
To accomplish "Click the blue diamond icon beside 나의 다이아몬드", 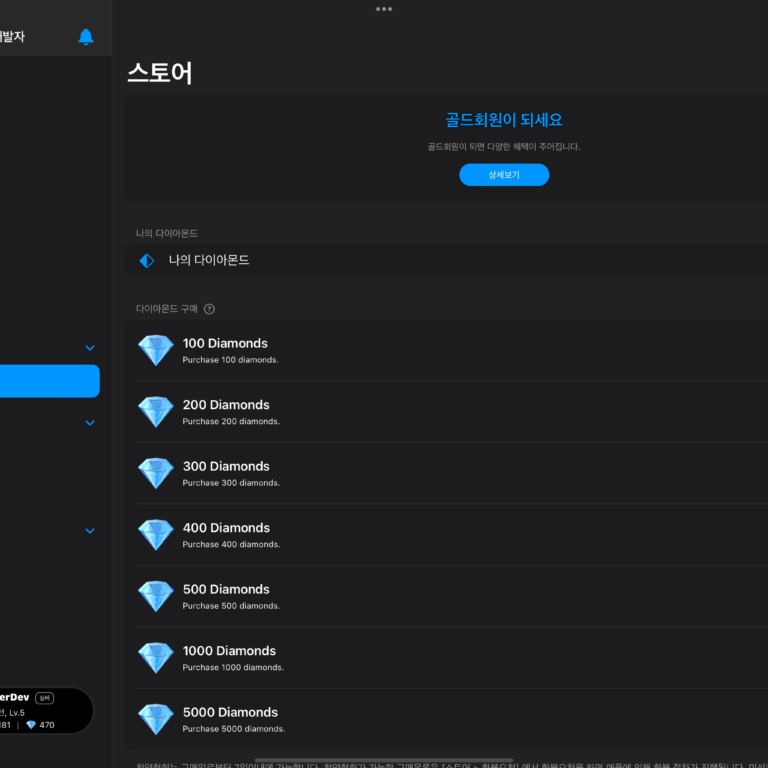I will point(147,261).
